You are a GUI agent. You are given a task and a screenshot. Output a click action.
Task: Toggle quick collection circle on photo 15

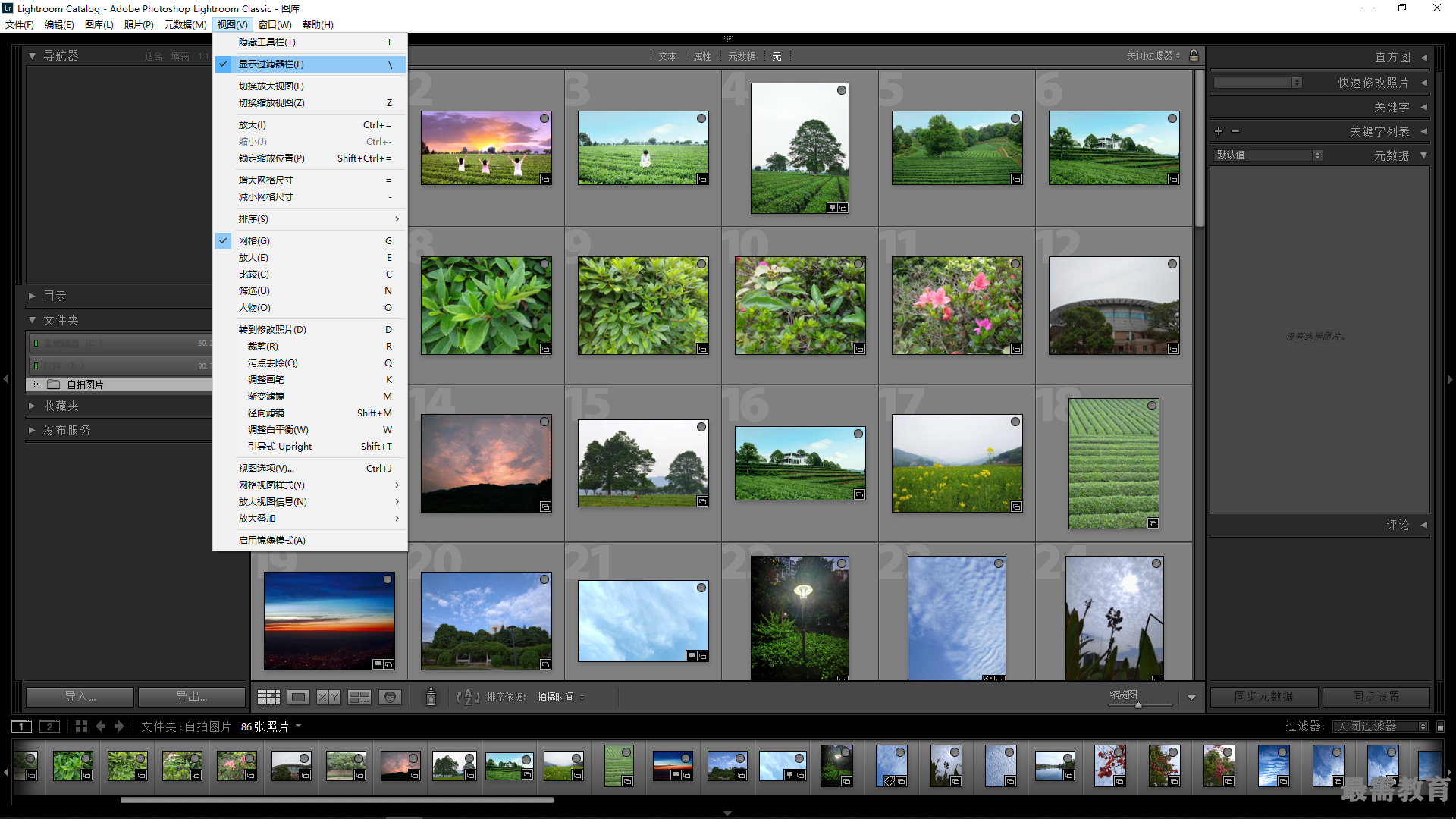(x=701, y=427)
